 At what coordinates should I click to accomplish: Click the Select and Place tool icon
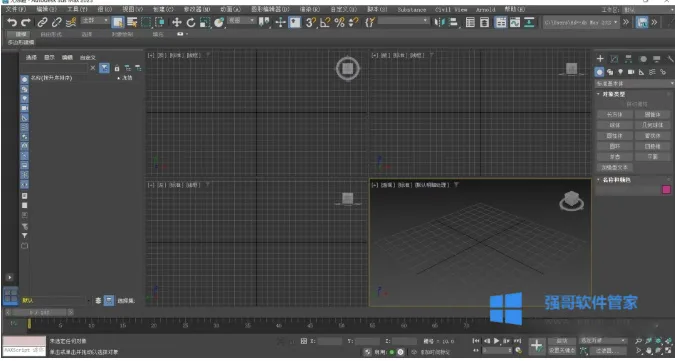tap(219, 22)
